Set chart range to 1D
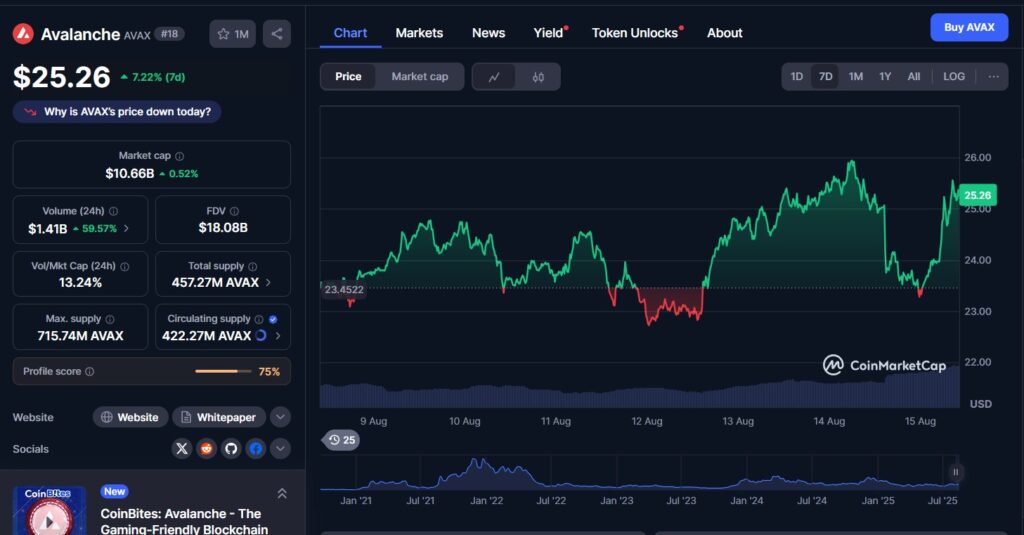This screenshot has width=1024, height=535. [x=797, y=76]
